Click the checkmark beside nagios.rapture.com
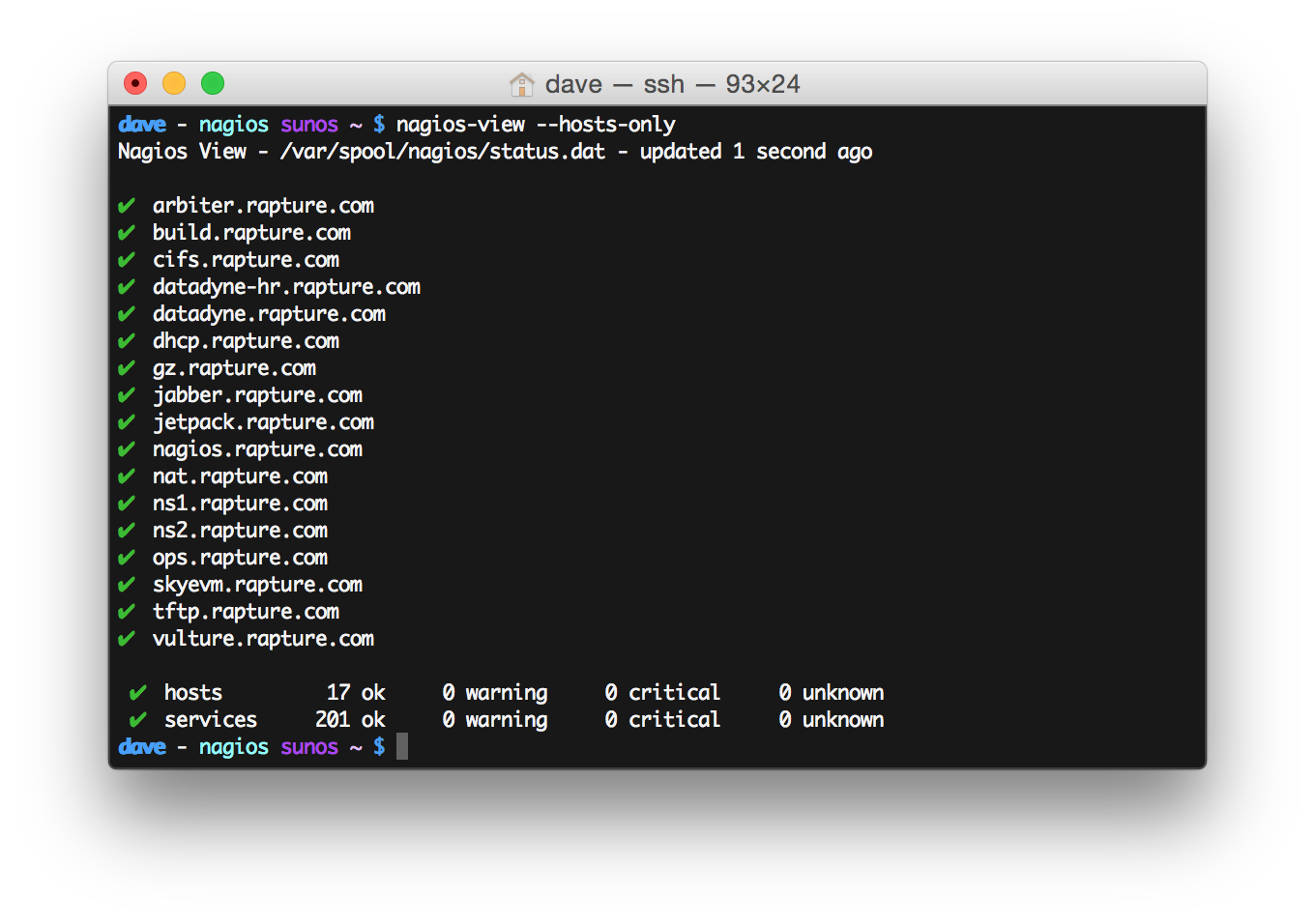Image resolution: width=1315 pixels, height=924 pixels. click(127, 449)
